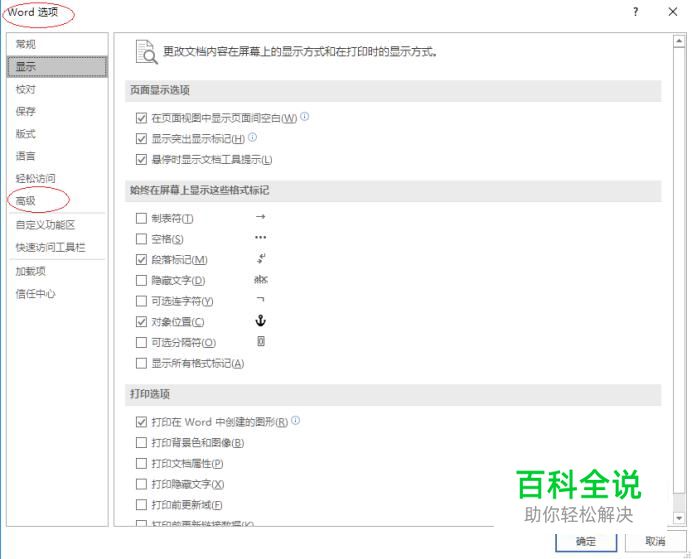692x559 pixels.
Task: Enable the 可选连字符 checkbox
Action: coord(141,301)
